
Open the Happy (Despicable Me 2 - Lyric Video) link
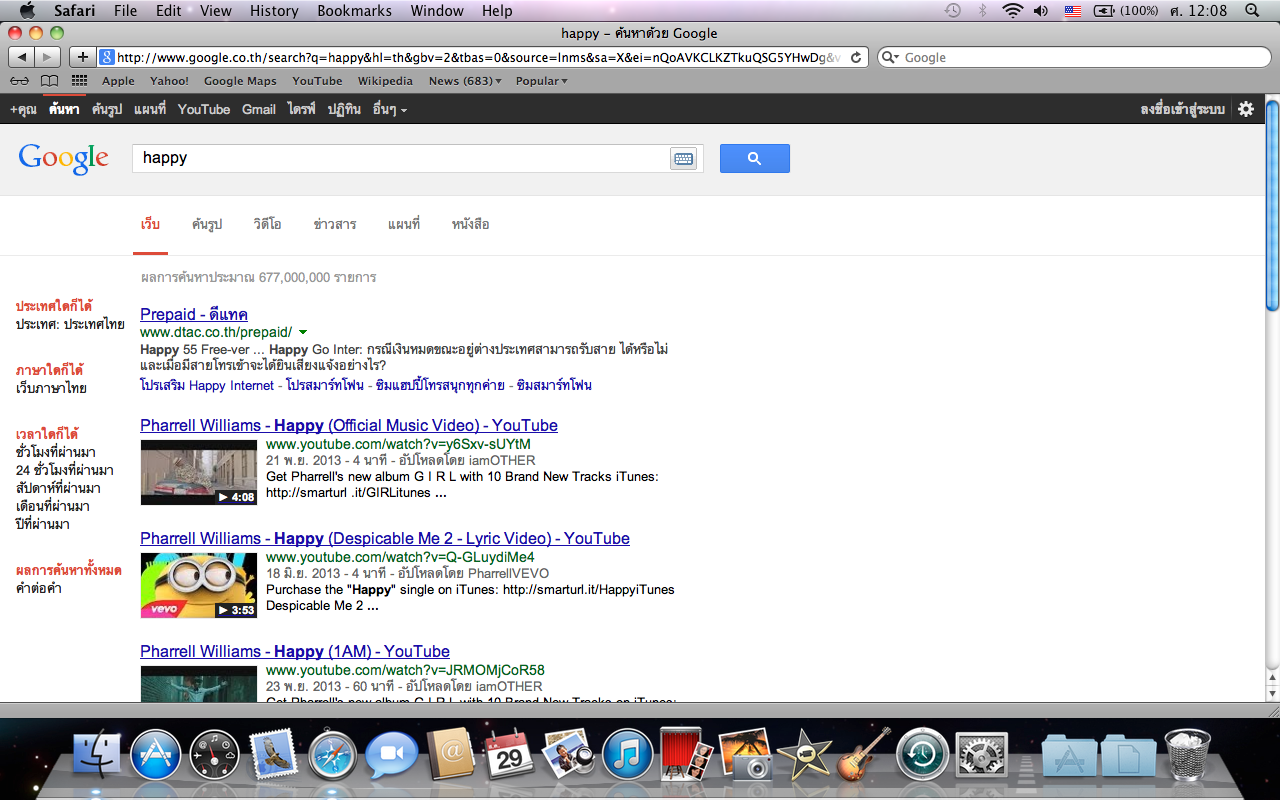(385, 538)
